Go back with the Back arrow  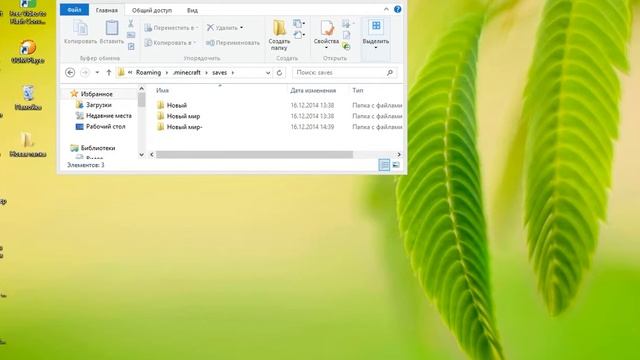click(x=70, y=73)
